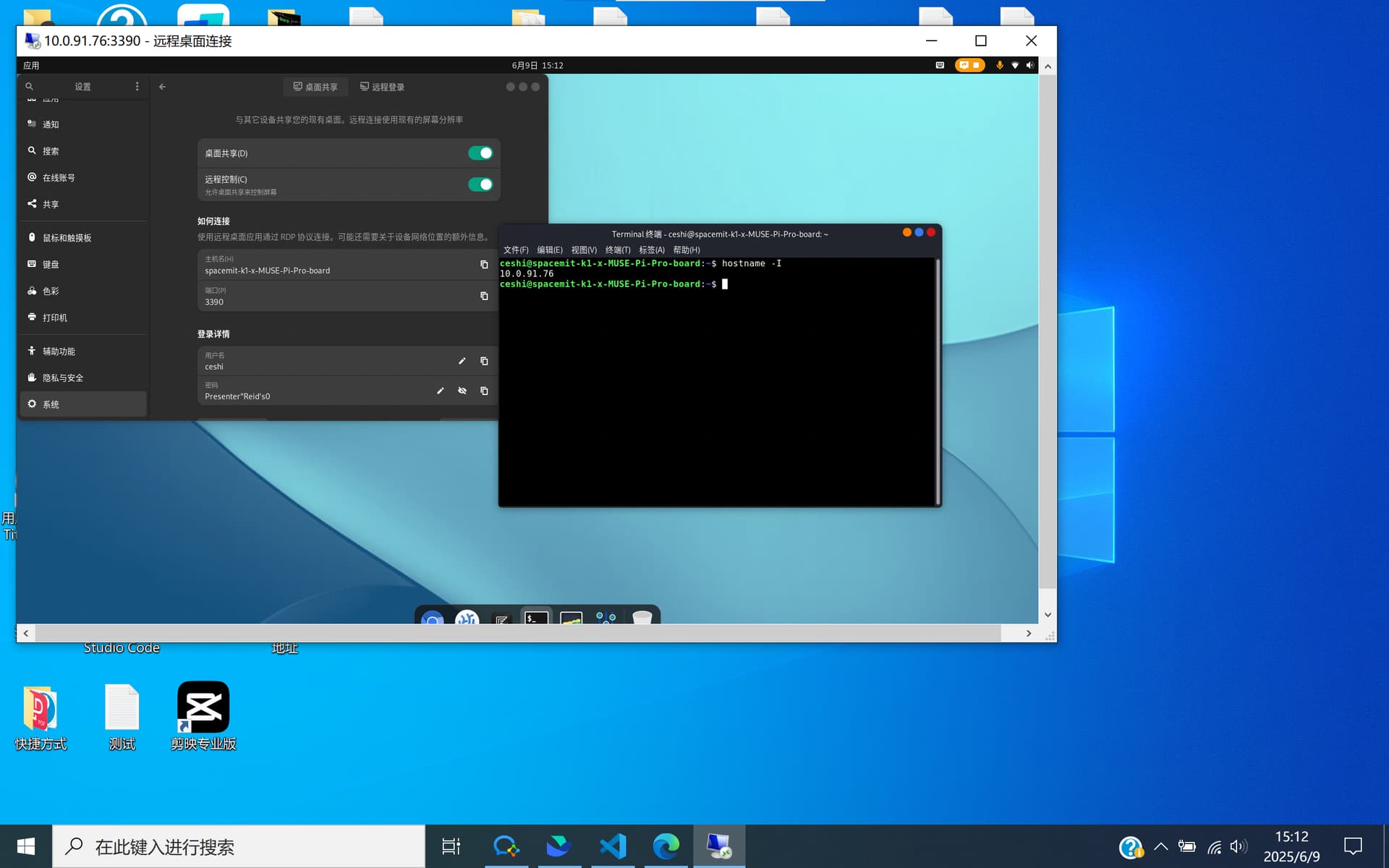Click taskbar clock 15:12 2025/6/9
This screenshot has width=1389, height=868.
click(1292, 846)
